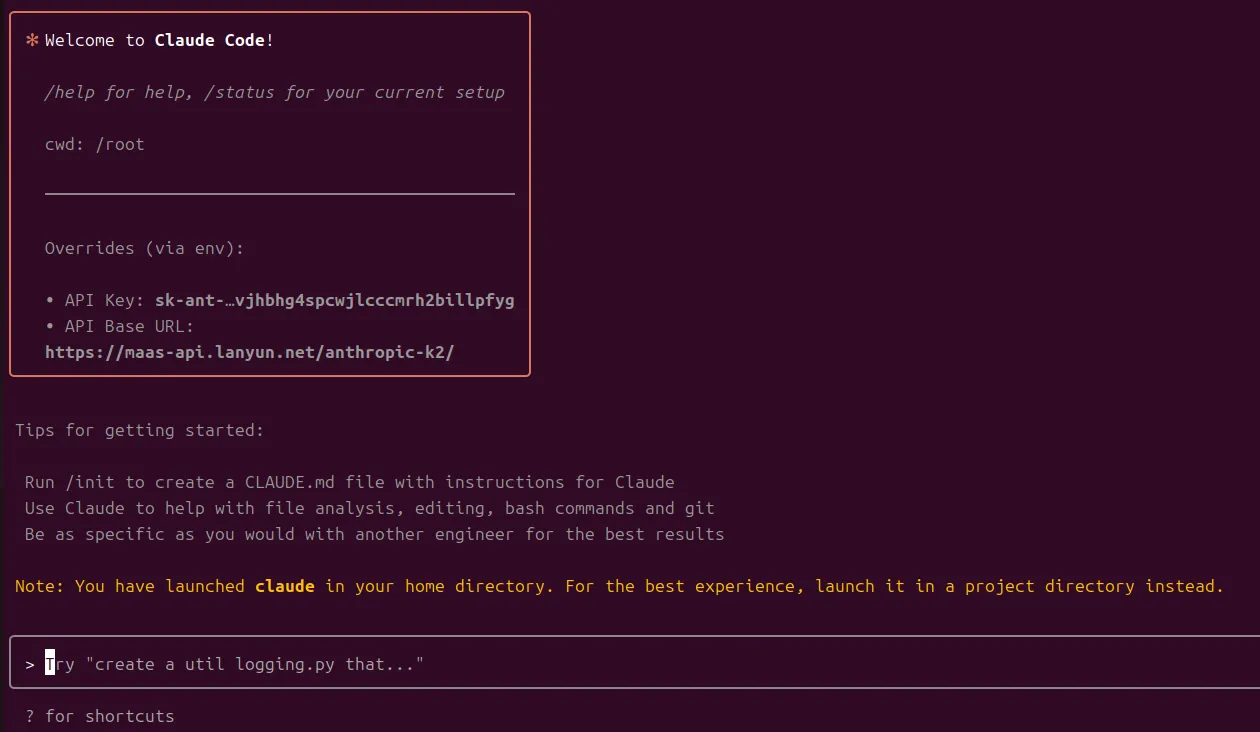Click the ">" prompt symbol in input box
This screenshot has width=1260, height=732.
(x=31, y=664)
